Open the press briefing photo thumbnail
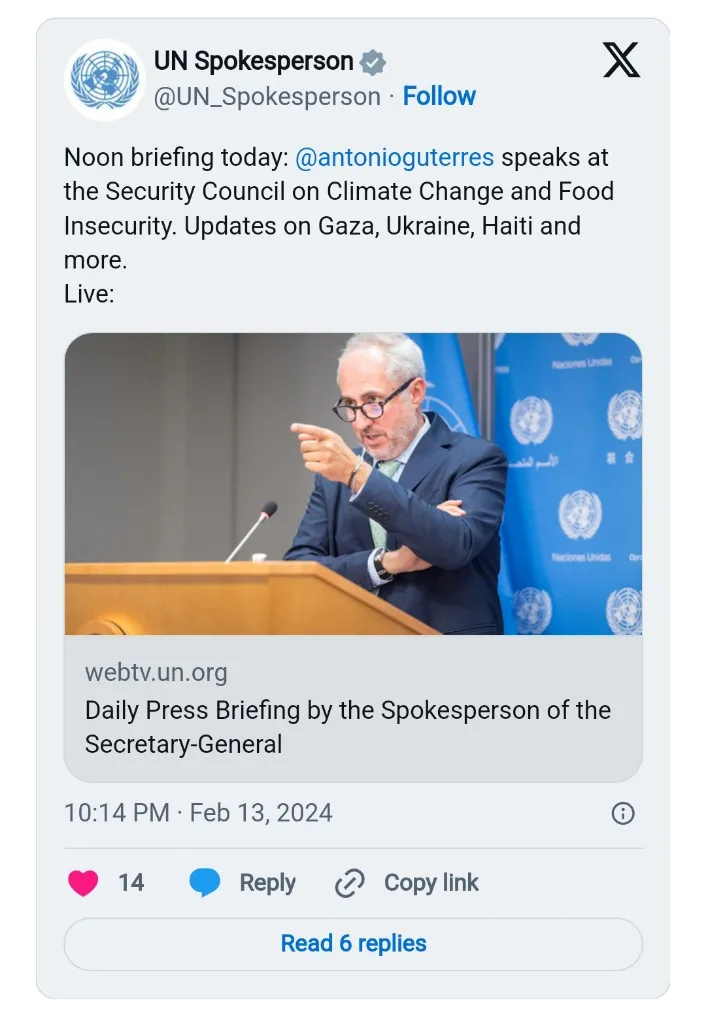Image resolution: width=706 pixels, height=1021 pixels. point(353,484)
